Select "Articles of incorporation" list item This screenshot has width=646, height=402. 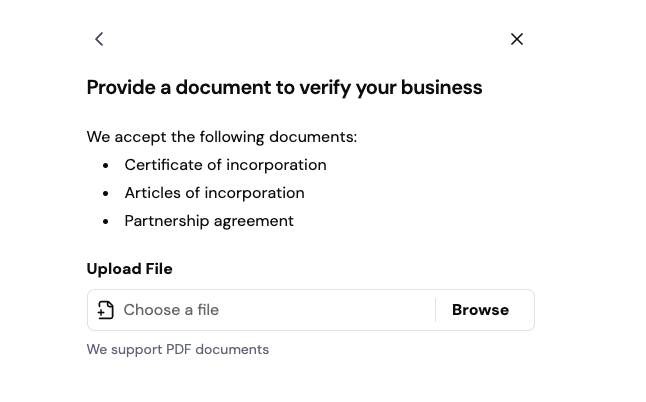coord(214,193)
